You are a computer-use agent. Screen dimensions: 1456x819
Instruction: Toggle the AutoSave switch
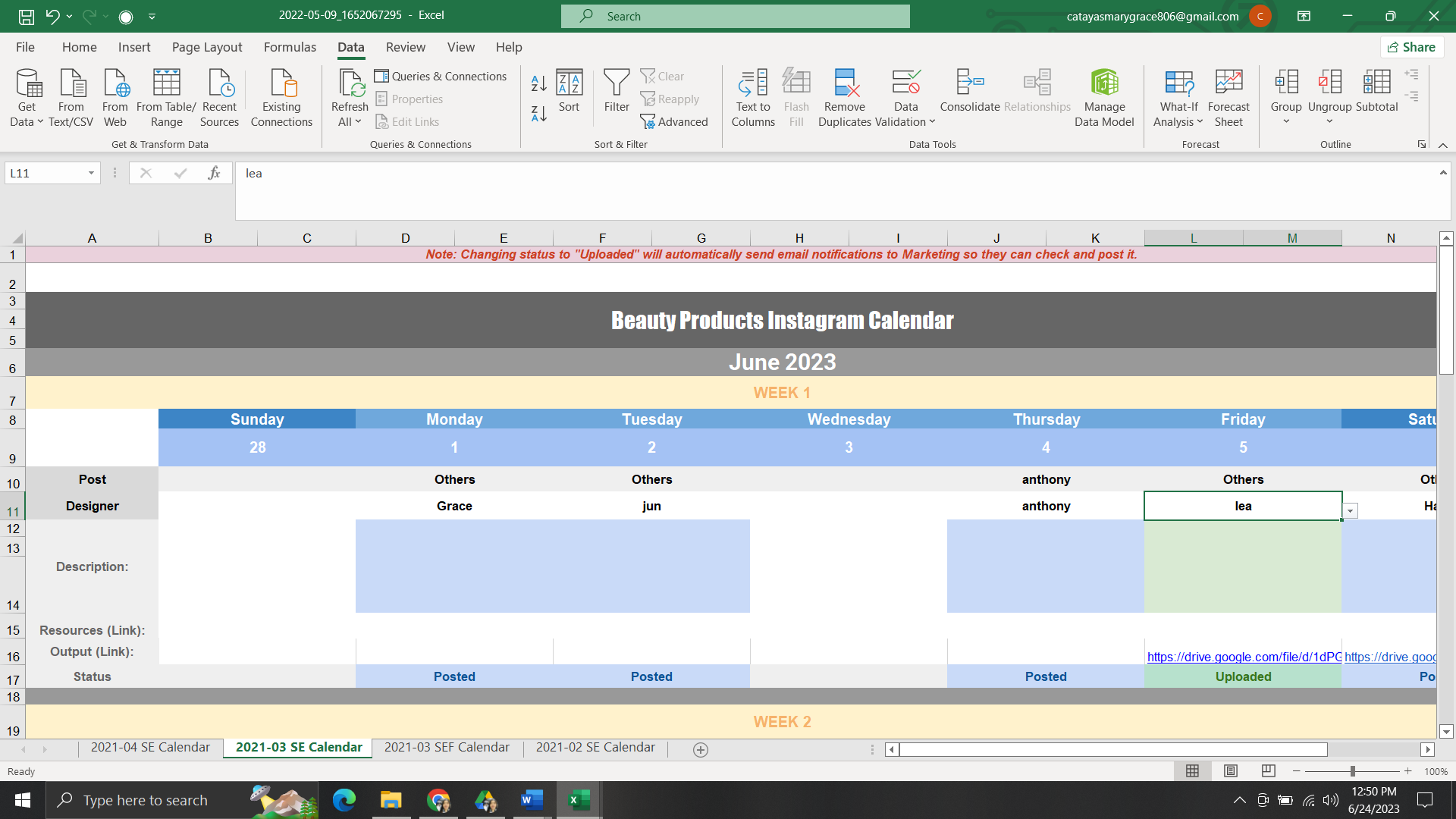(x=126, y=16)
